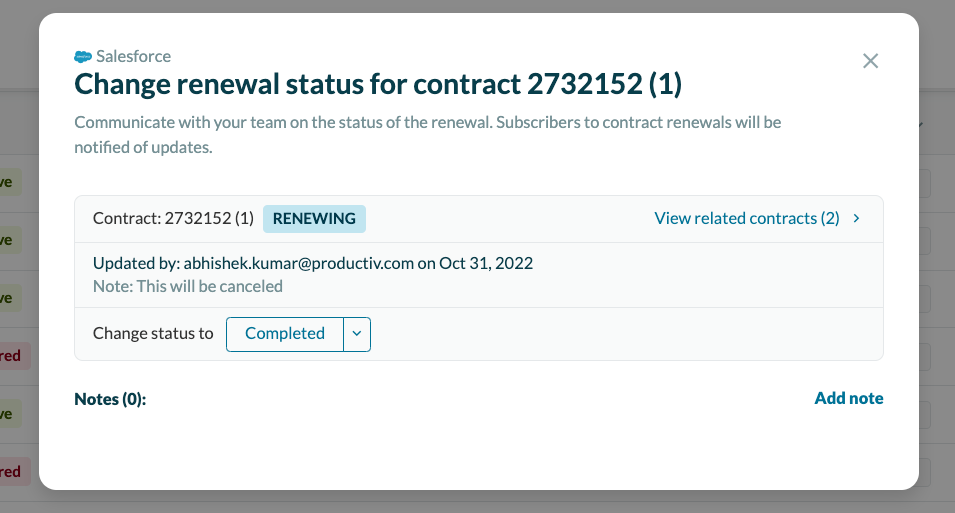Click the note saying This will be canceled
The width and height of the screenshot is (955, 513).
tap(188, 286)
